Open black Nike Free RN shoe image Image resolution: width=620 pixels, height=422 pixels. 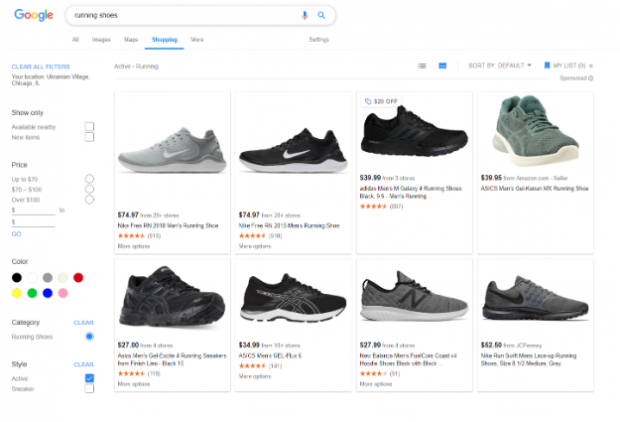293,150
